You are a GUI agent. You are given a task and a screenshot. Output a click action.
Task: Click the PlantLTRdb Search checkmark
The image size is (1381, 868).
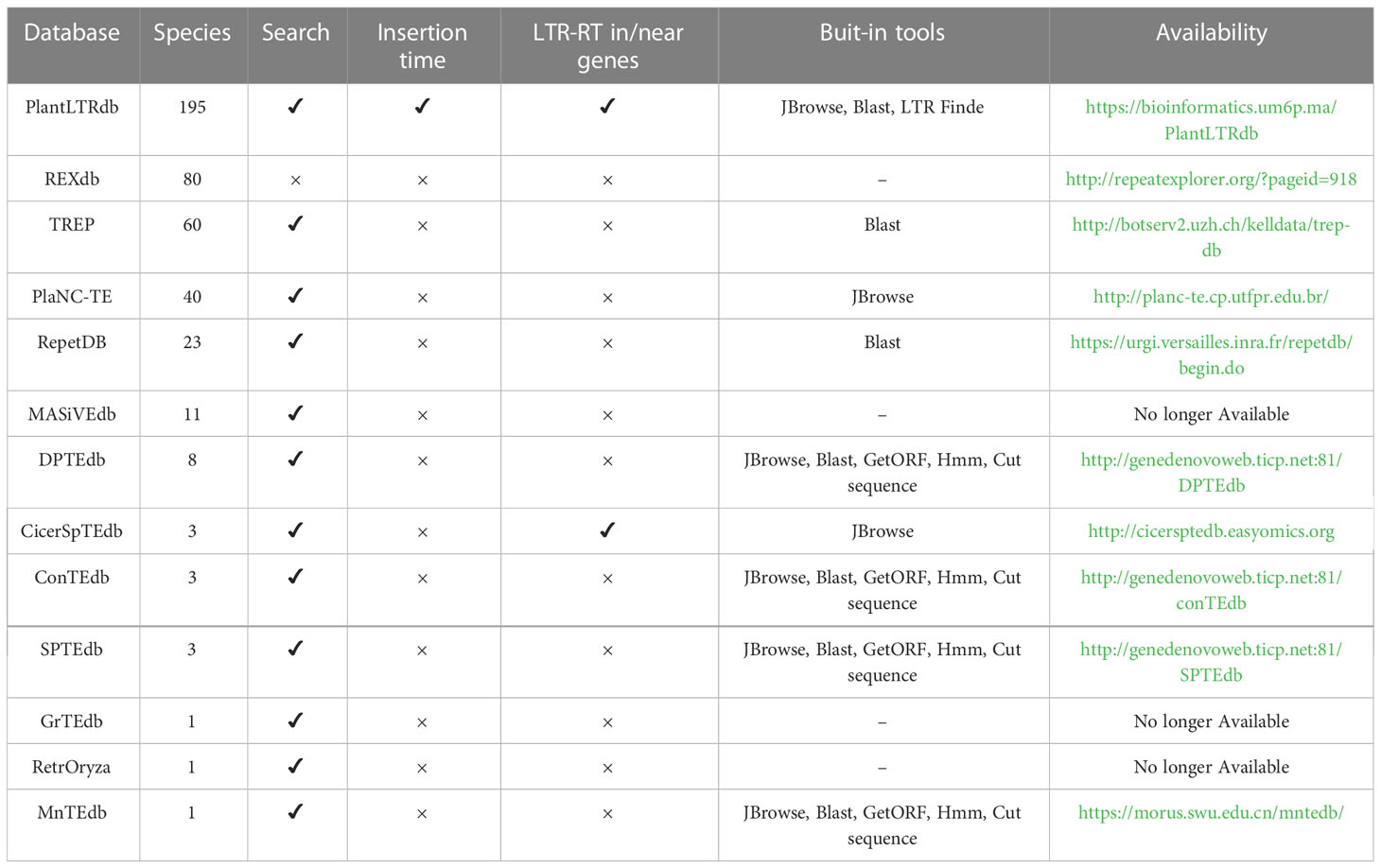point(295,106)
